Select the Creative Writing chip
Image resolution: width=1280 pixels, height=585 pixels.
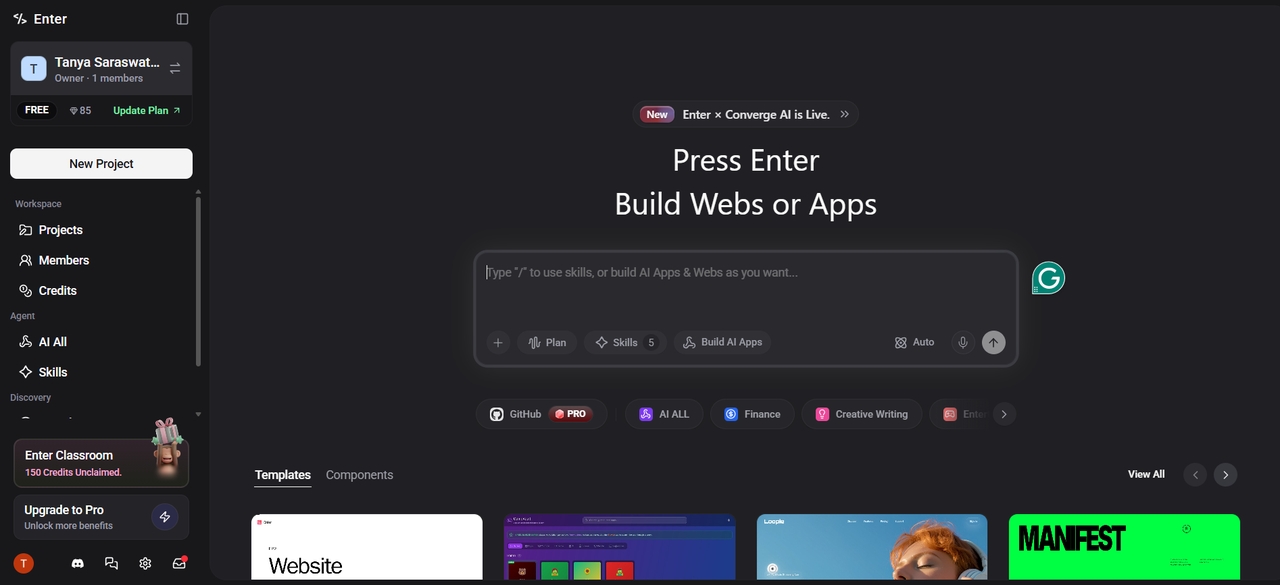tap(861, 414)
